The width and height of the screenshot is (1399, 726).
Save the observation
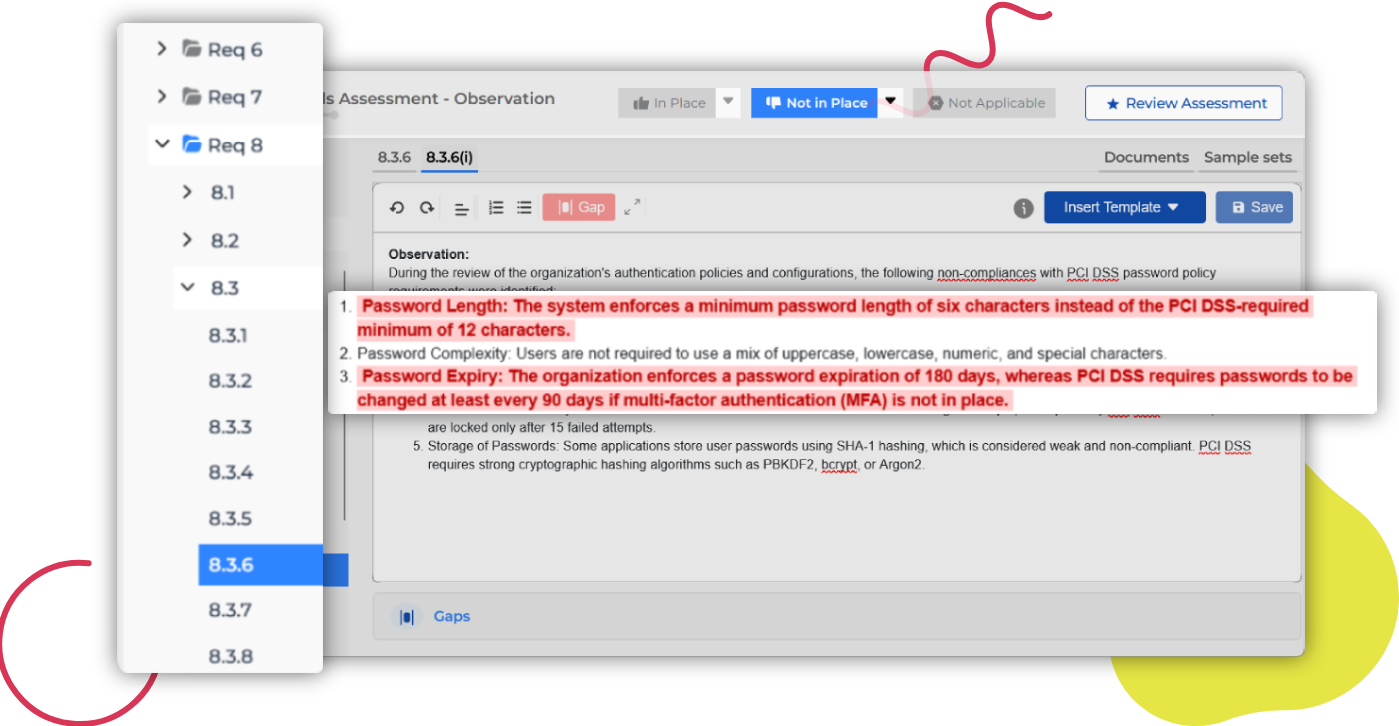1255,207
